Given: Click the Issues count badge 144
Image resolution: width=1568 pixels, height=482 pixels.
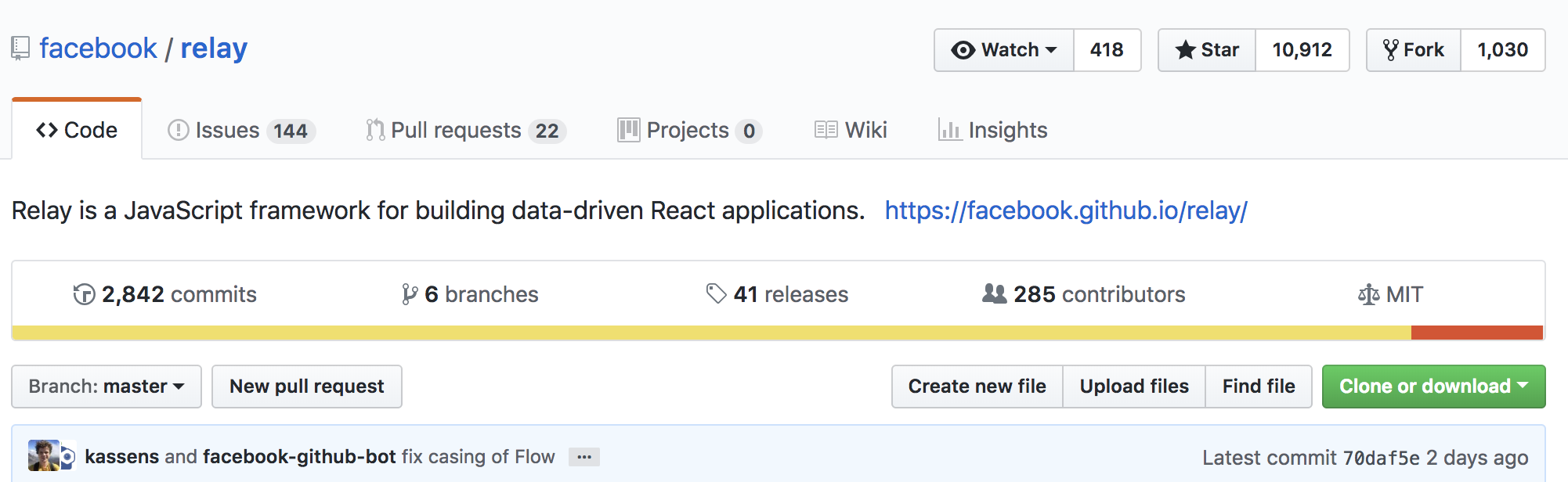Looking at the screenshot, I should pos(291,131).
